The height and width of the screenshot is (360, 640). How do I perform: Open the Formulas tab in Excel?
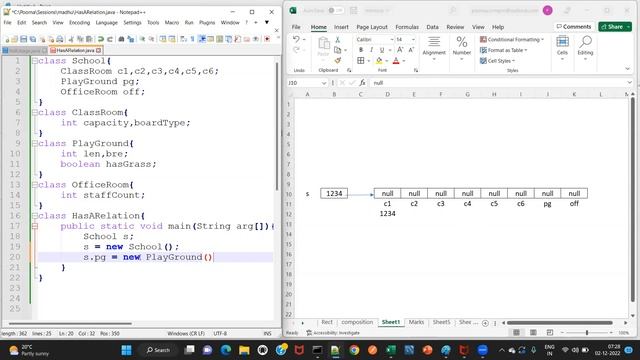coord(407,27)
